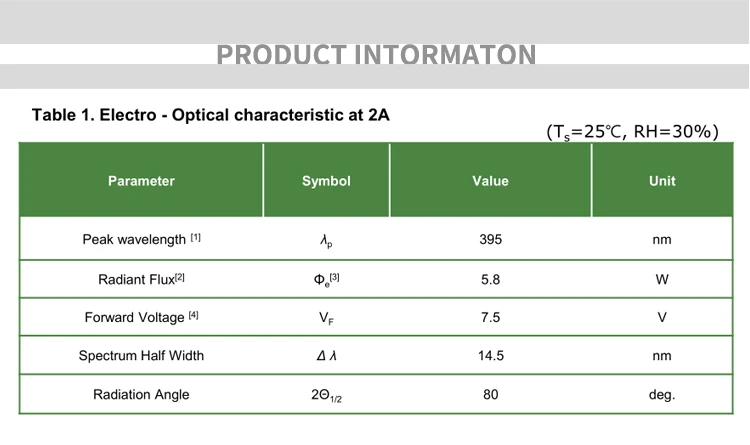Select the Symbol column header

coord(326,181)
